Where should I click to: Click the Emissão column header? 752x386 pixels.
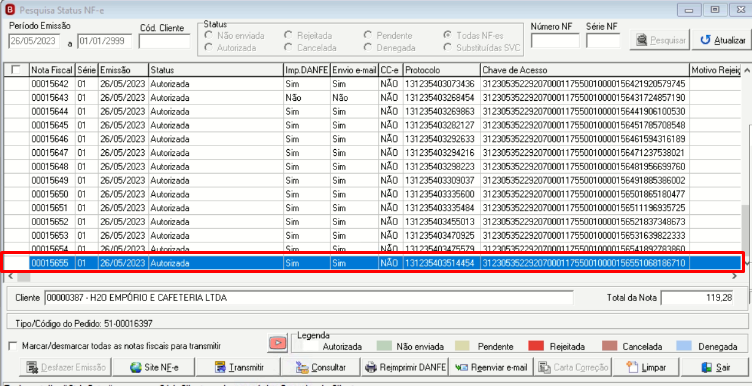click(123, 70)
